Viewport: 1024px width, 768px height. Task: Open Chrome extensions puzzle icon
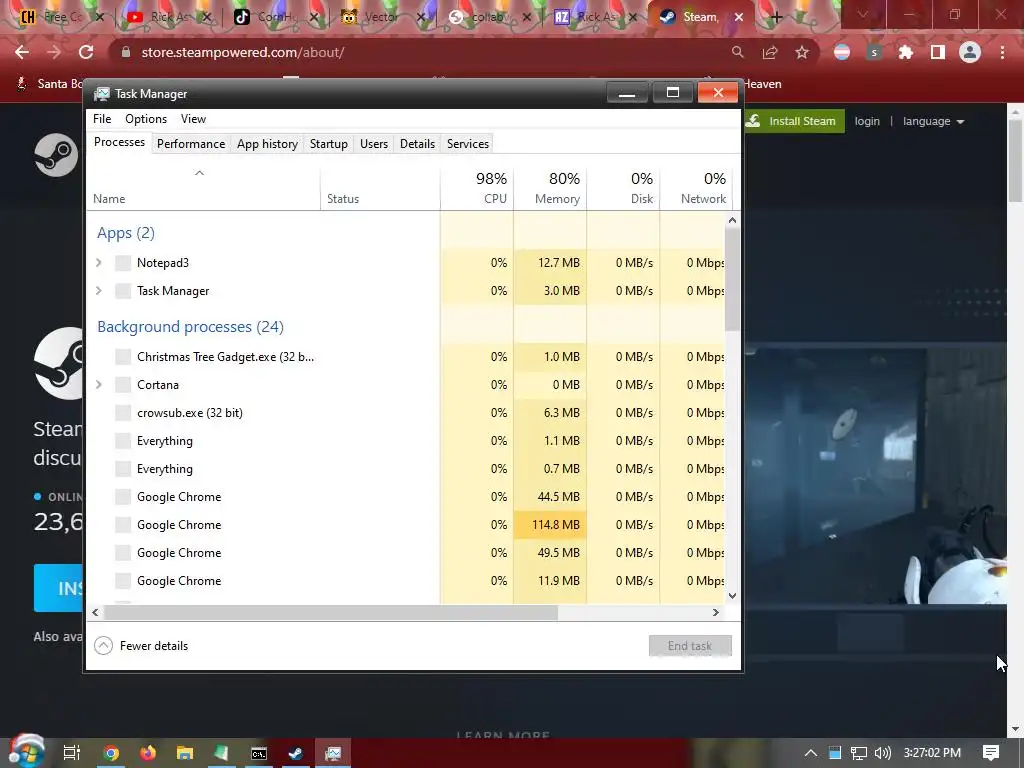[906, 52]
